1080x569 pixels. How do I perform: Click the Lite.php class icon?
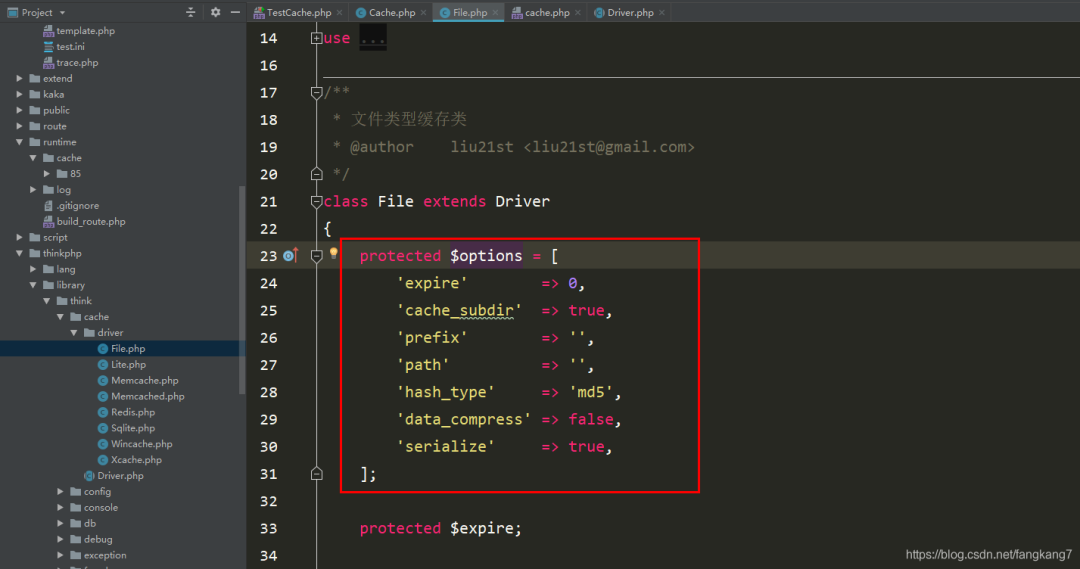tap(103, 364)
